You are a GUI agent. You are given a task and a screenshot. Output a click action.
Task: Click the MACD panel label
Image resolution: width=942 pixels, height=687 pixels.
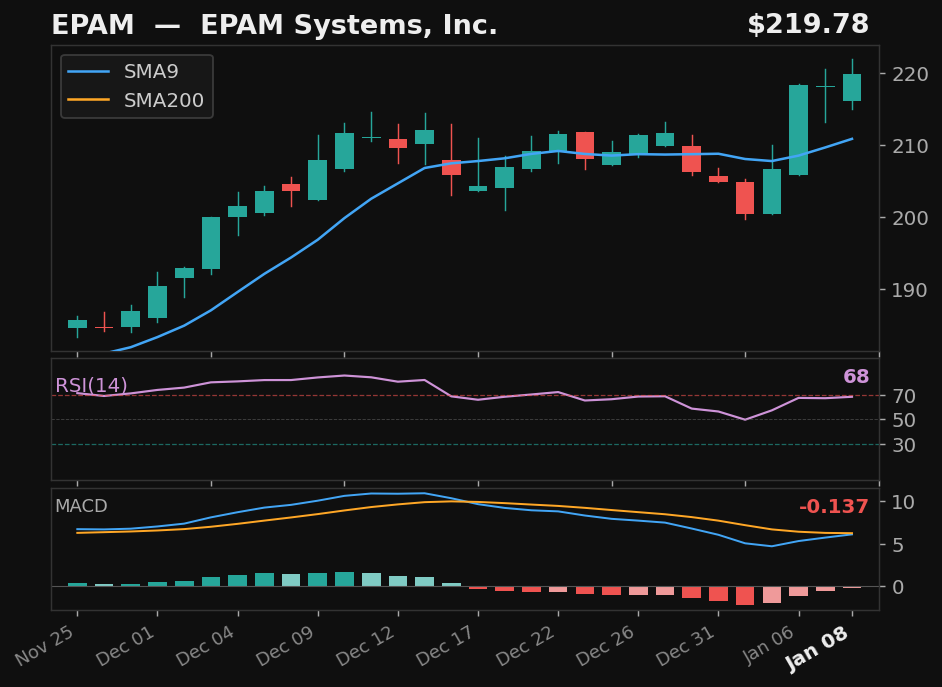tap(81, 506)
